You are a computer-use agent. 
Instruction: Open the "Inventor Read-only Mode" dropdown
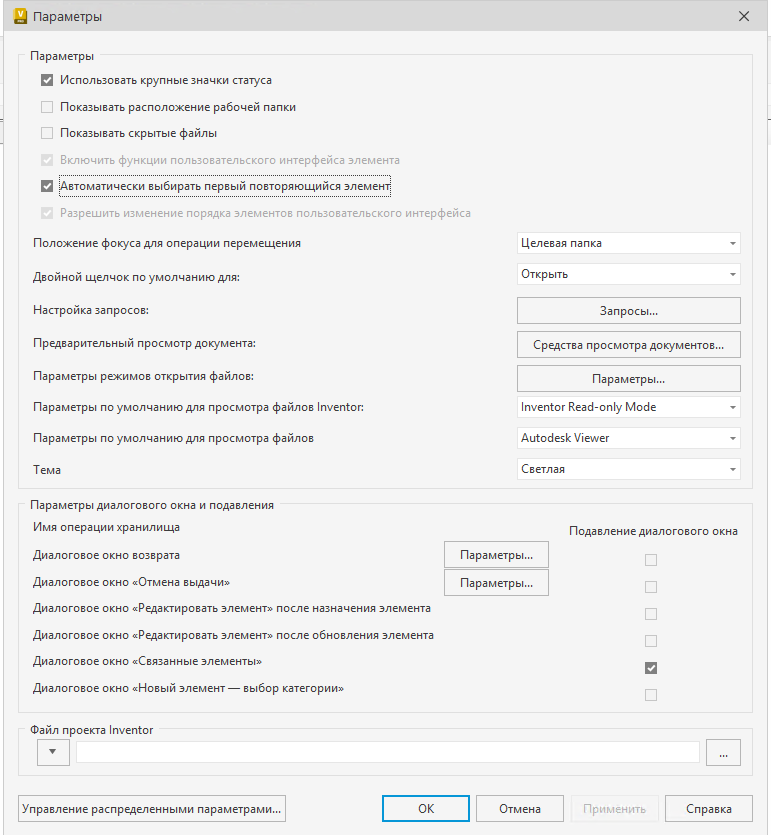click(x=628, y=407)
